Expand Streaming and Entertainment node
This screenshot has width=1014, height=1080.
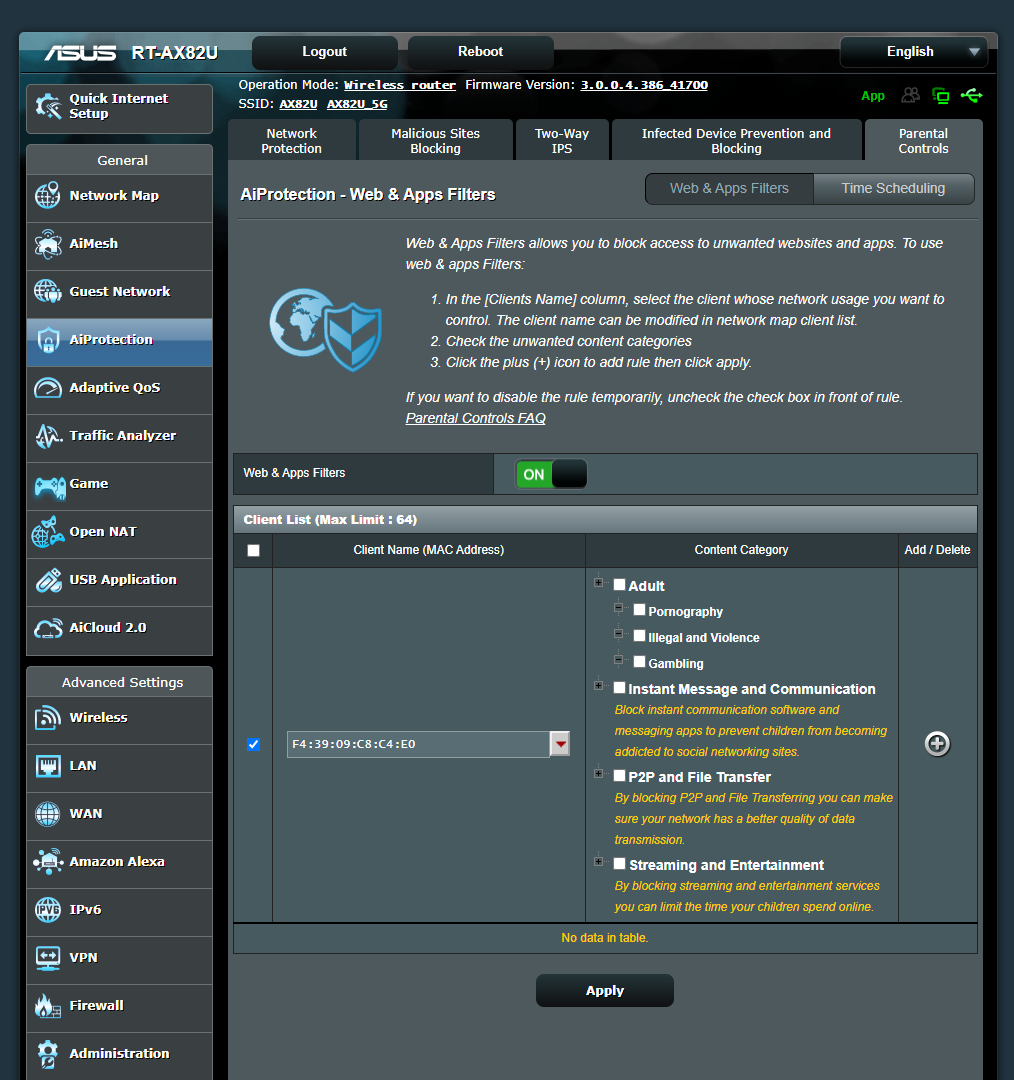point(598,862)
